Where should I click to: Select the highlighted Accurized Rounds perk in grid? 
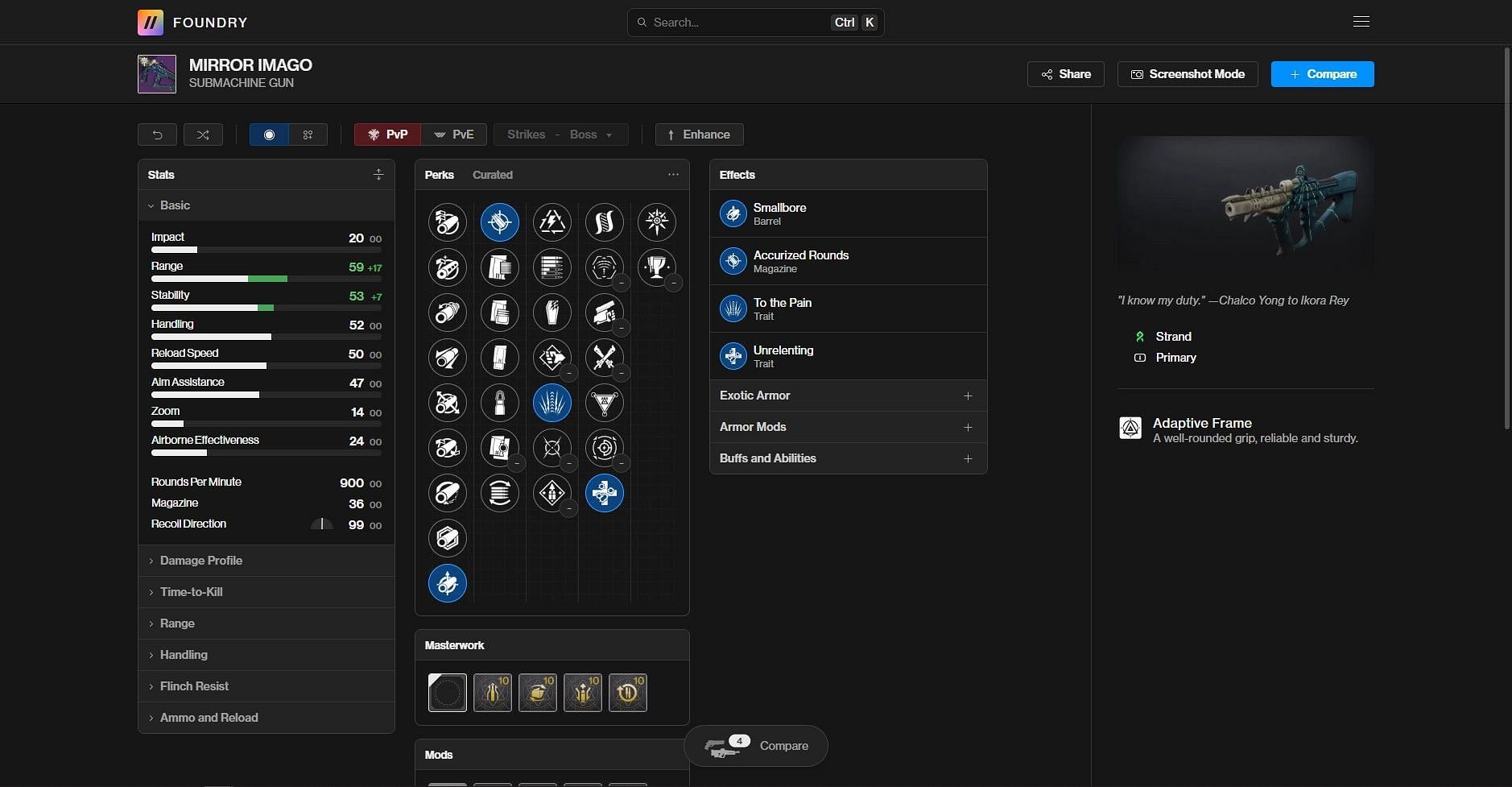point(500,222)
